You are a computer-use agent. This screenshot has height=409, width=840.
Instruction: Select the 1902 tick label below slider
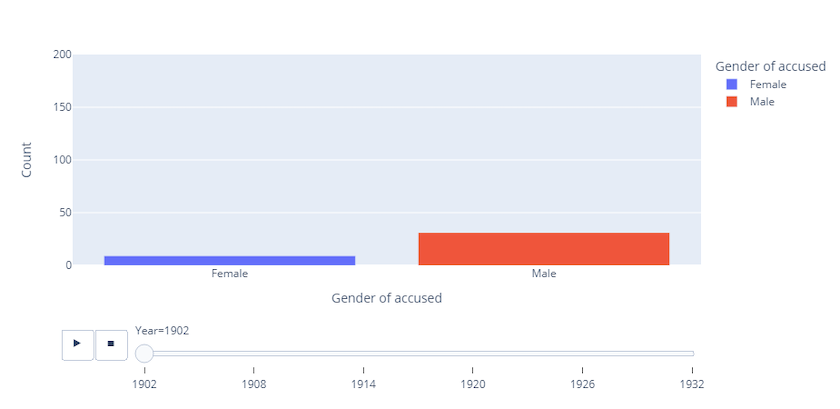pyautogui.click(x=144, y=383)
